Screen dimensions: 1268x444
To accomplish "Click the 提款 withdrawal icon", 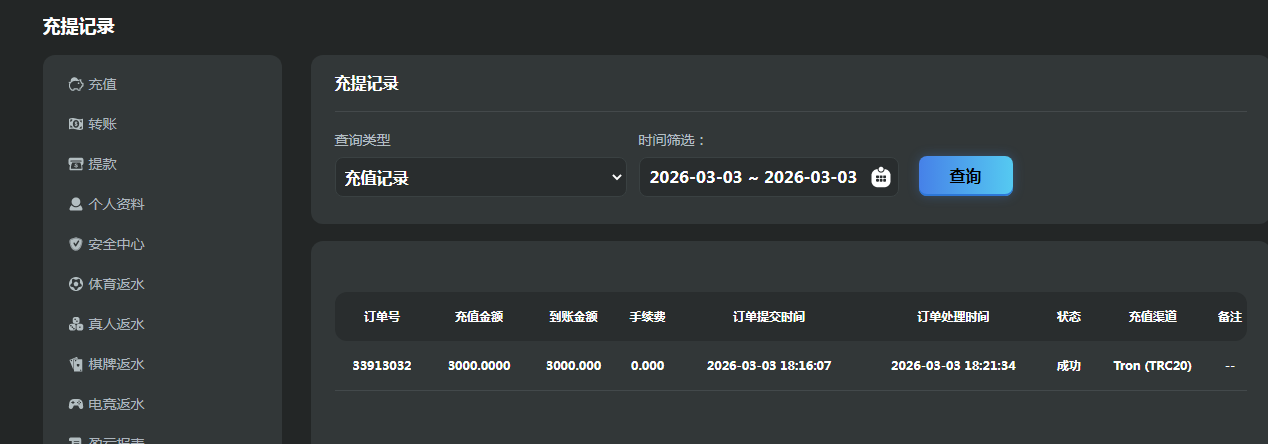I will (75, 164).
